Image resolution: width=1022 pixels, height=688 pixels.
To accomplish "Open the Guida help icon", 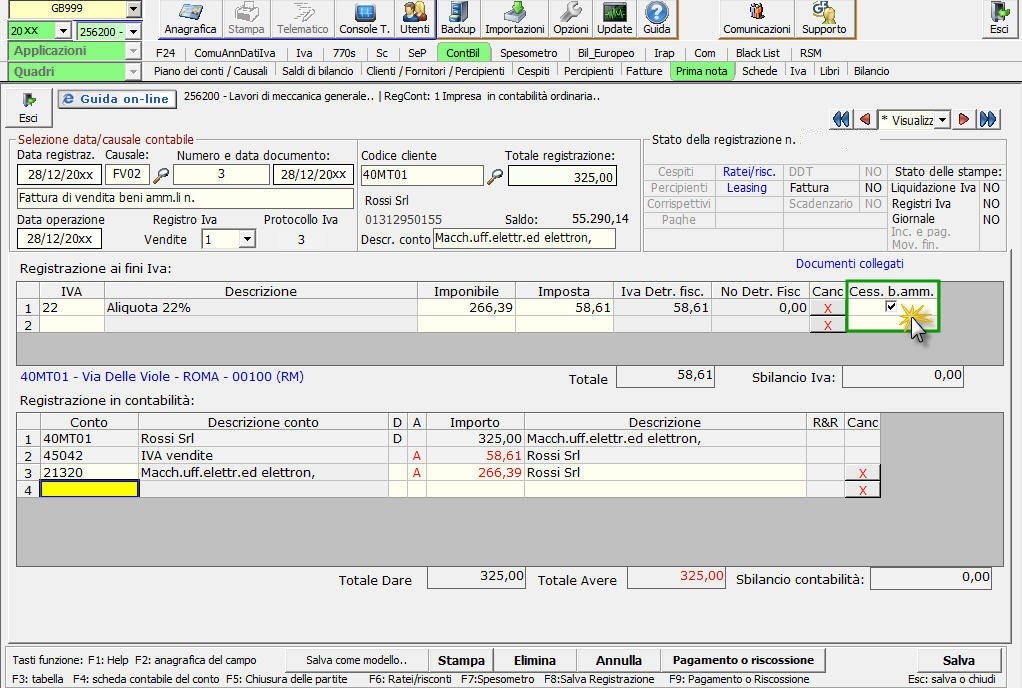I will [x=656, y=19].
